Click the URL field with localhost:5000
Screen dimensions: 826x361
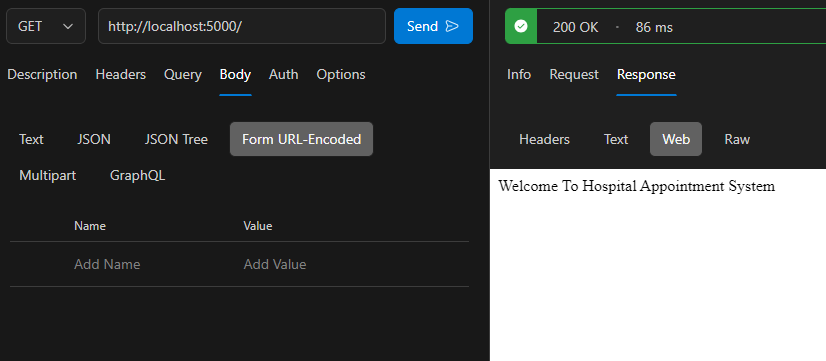click(x=242, y=26)
